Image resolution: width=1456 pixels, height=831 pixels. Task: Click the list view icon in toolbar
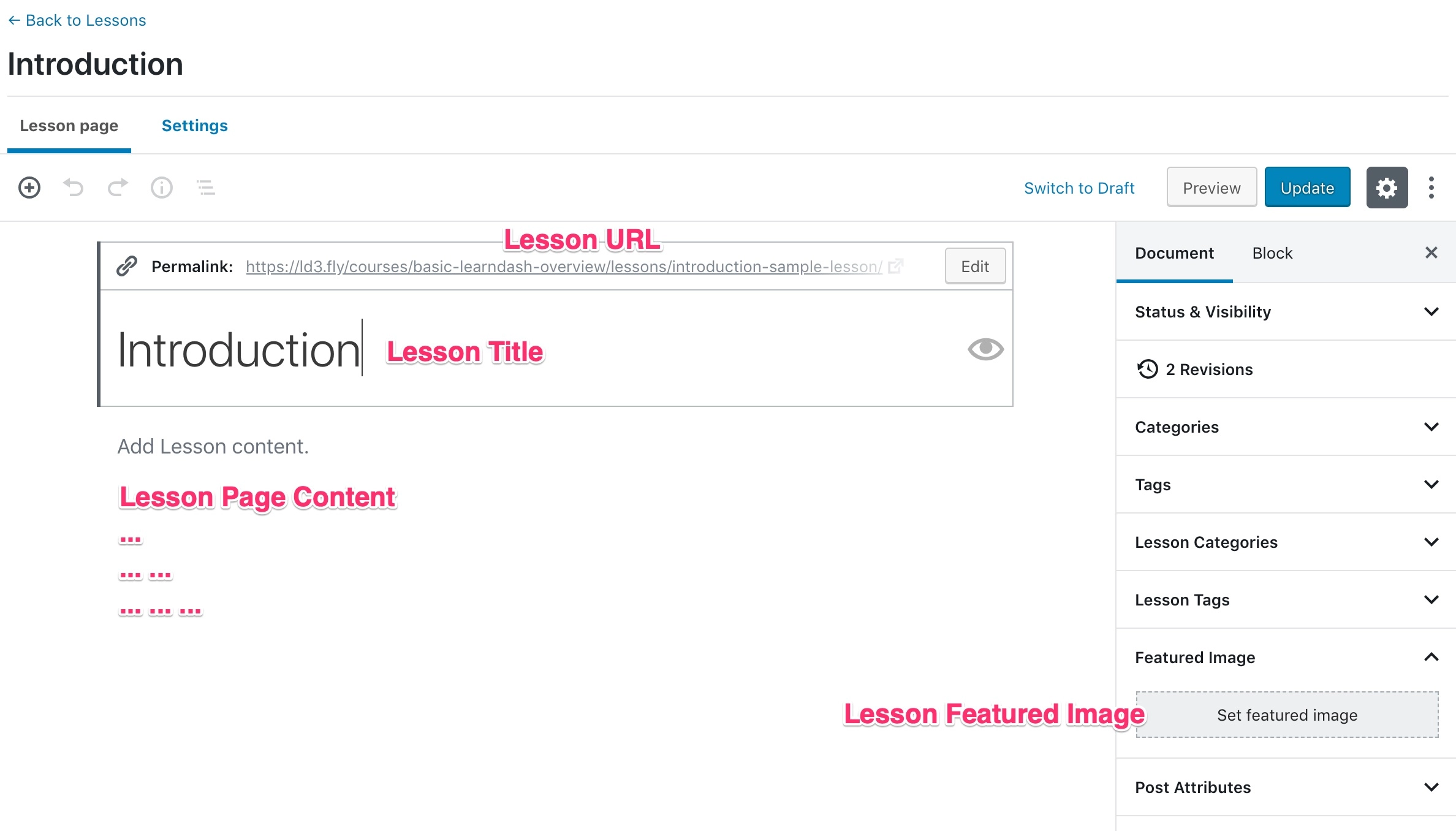pos(203,188)
